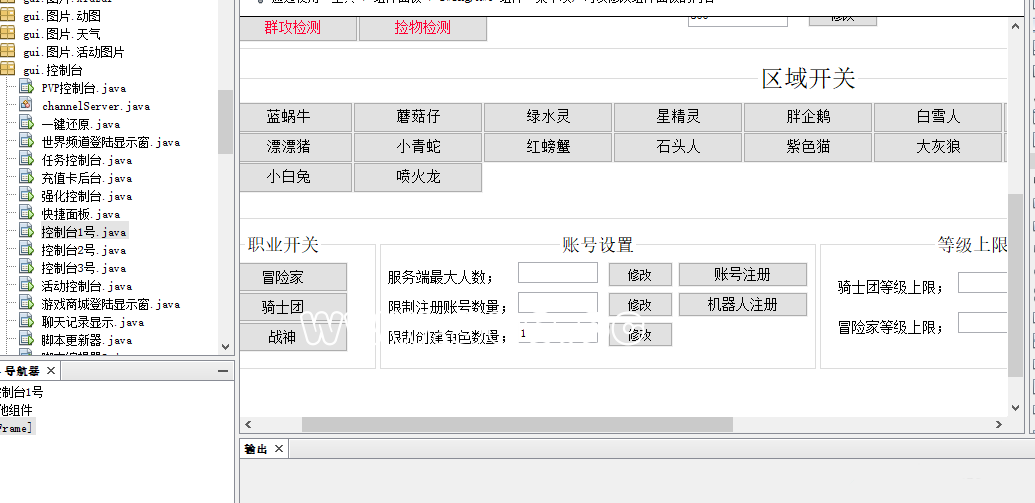1035x503 pixels.
Task: Minimize the navigator panel
Action: [223, 371]
